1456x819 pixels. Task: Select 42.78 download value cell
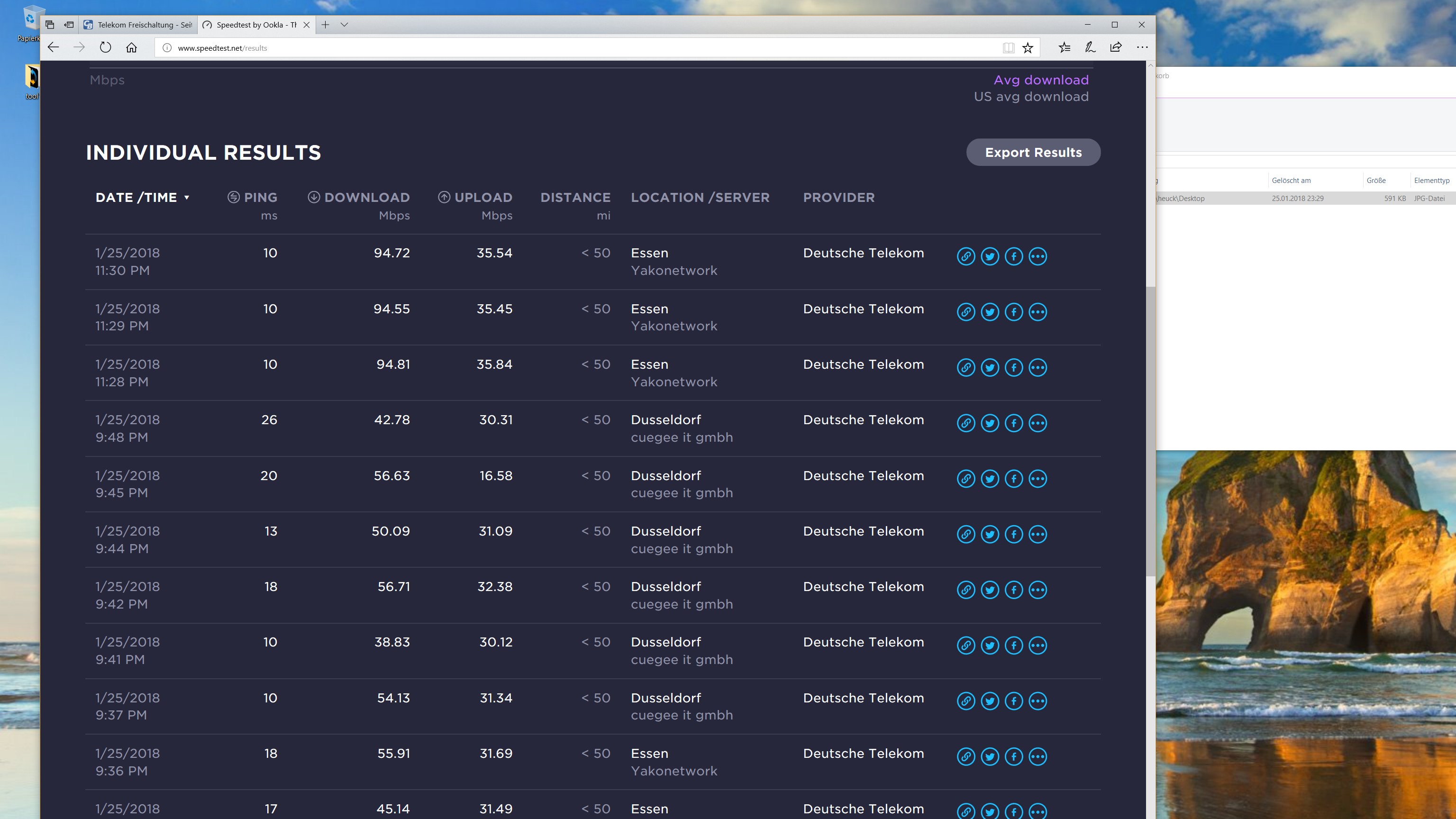391,419
